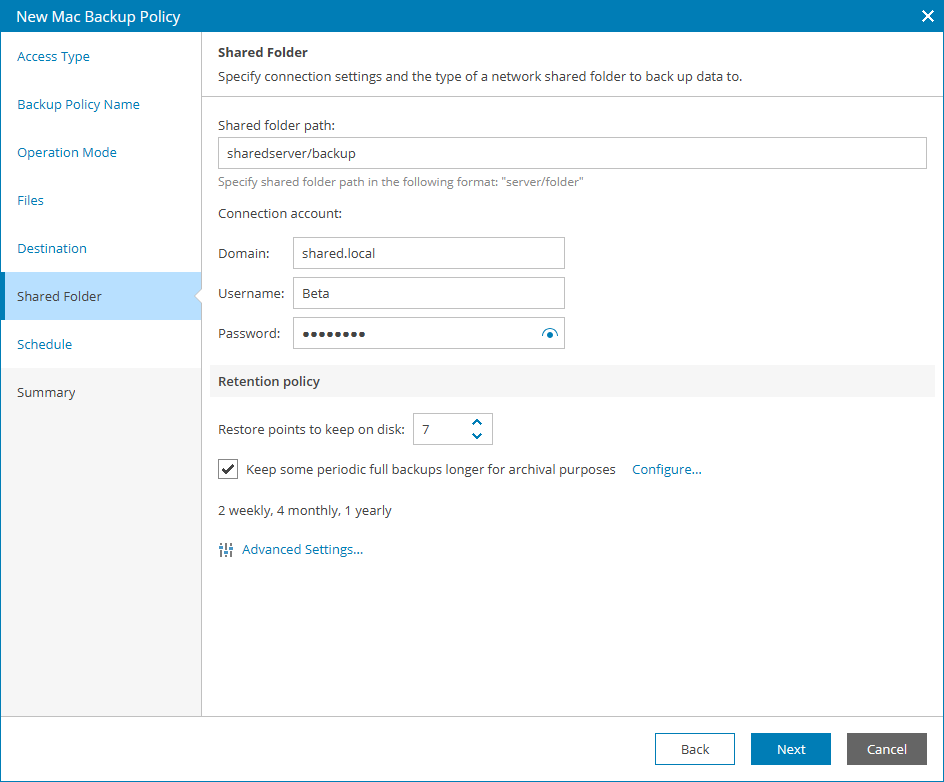Click the shared folder path field

click(x=572, y=153)
